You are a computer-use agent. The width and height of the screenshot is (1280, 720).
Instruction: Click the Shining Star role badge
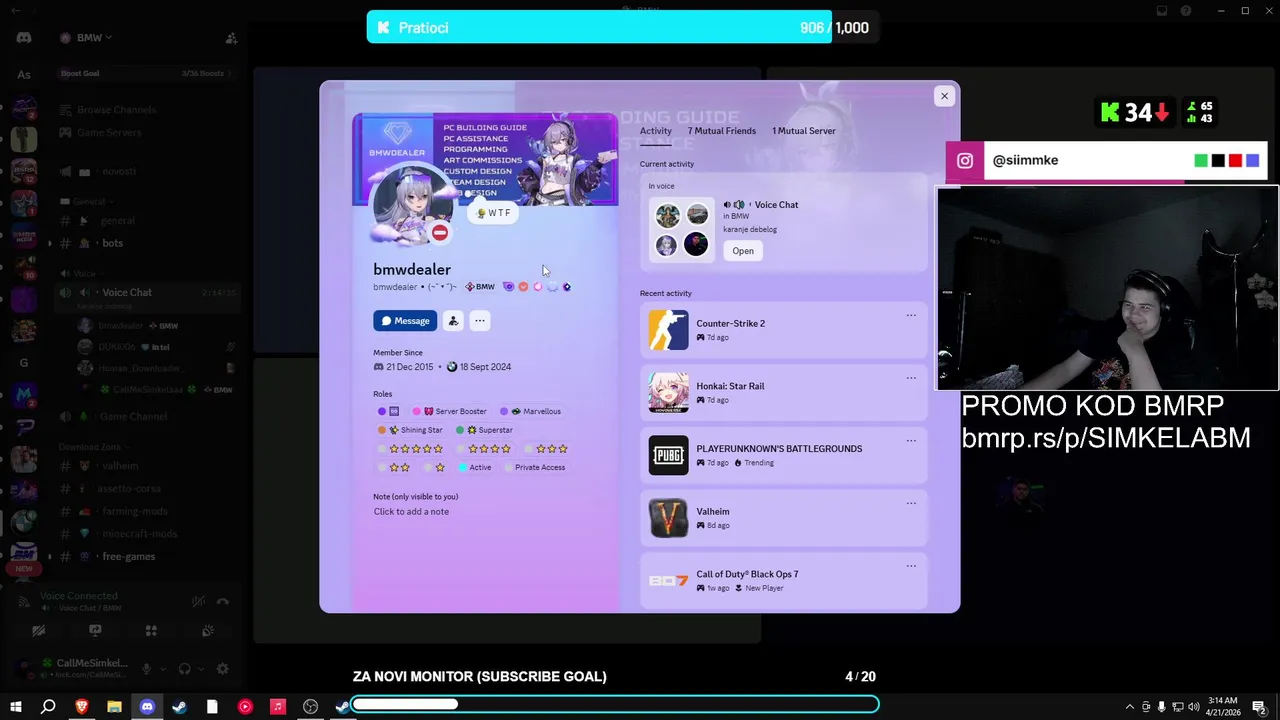coord(411,430)
